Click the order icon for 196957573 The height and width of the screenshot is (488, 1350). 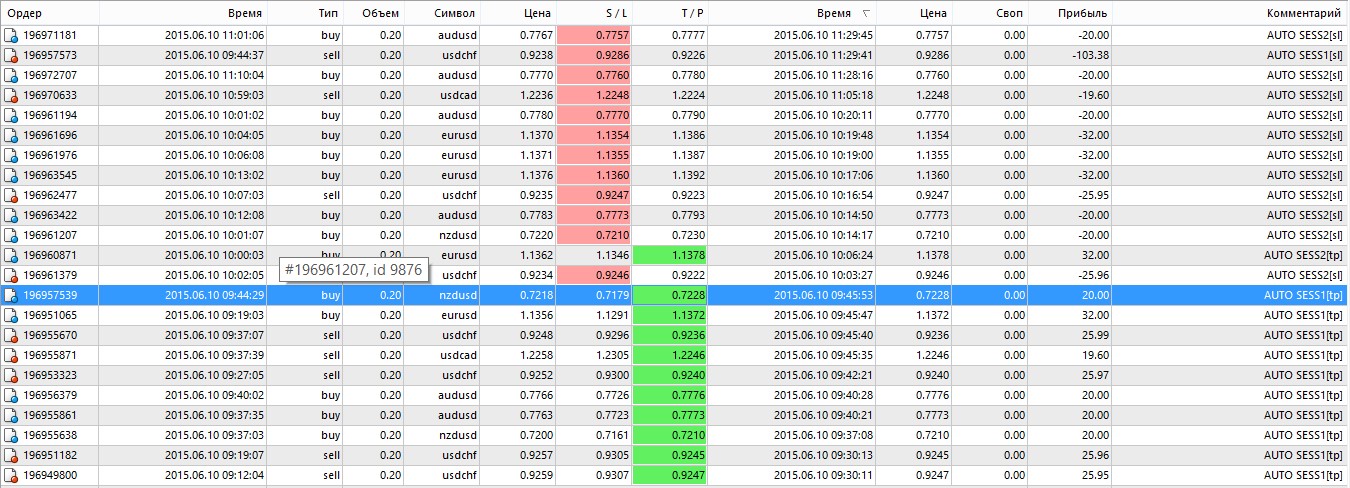point(11,55)
